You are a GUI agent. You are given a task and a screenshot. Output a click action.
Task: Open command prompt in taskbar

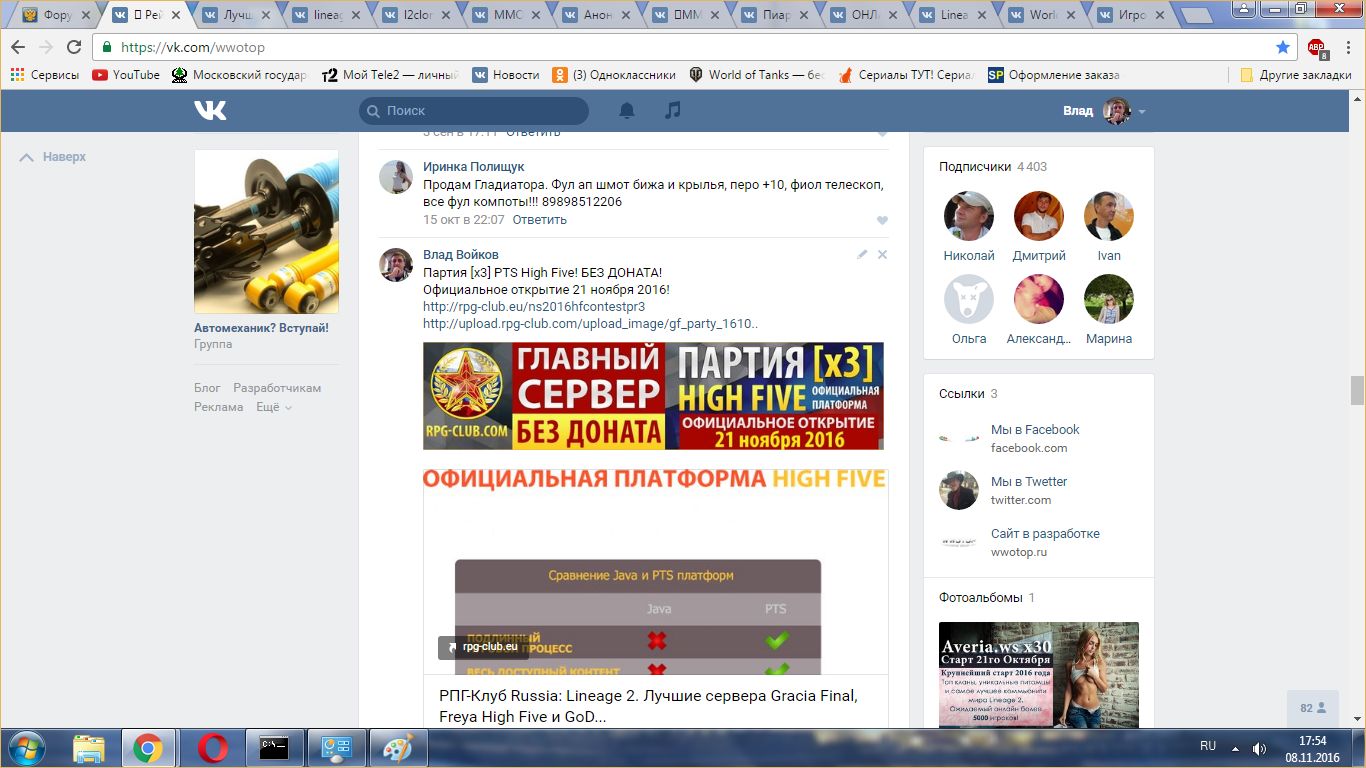coord(274,748)
